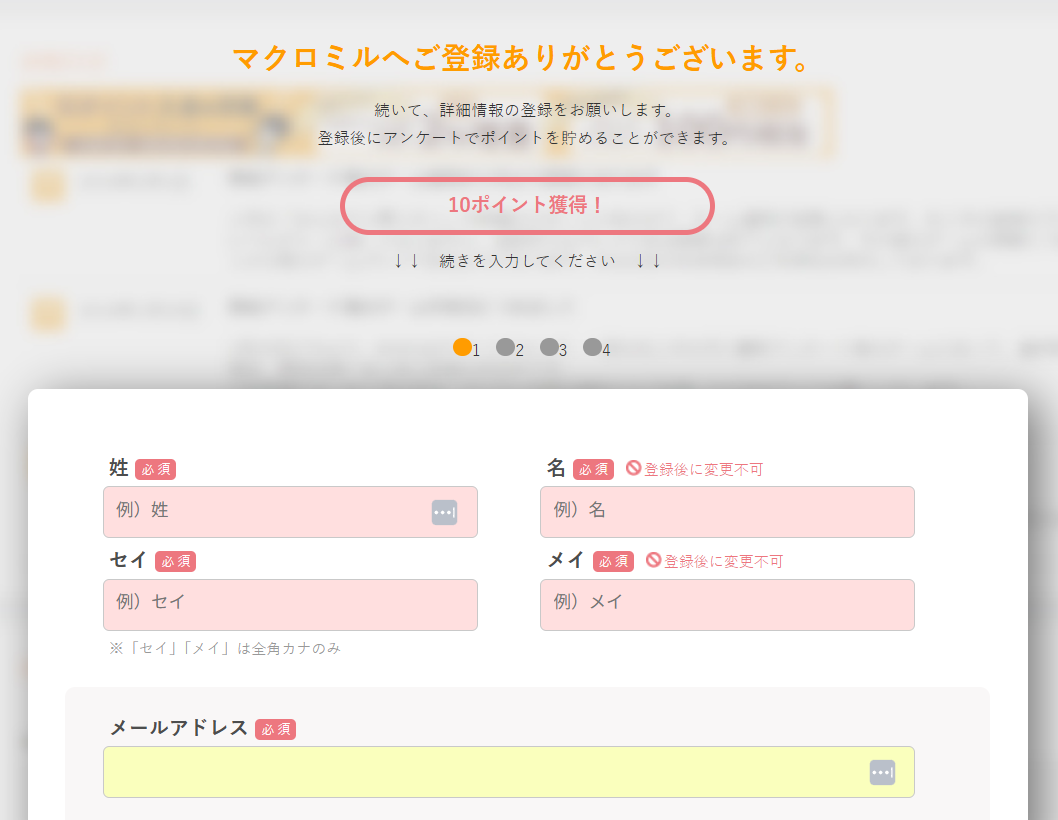Select the orange step 1 indicator dot

click(x=462, y=347)
